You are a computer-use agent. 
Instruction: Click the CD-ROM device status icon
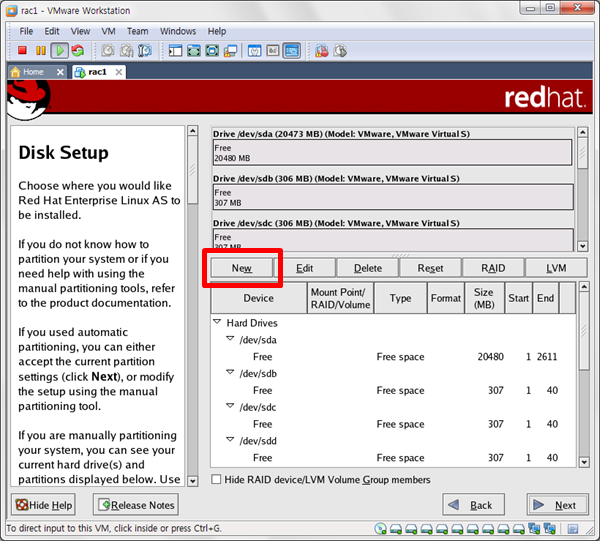tap(380, 529)
